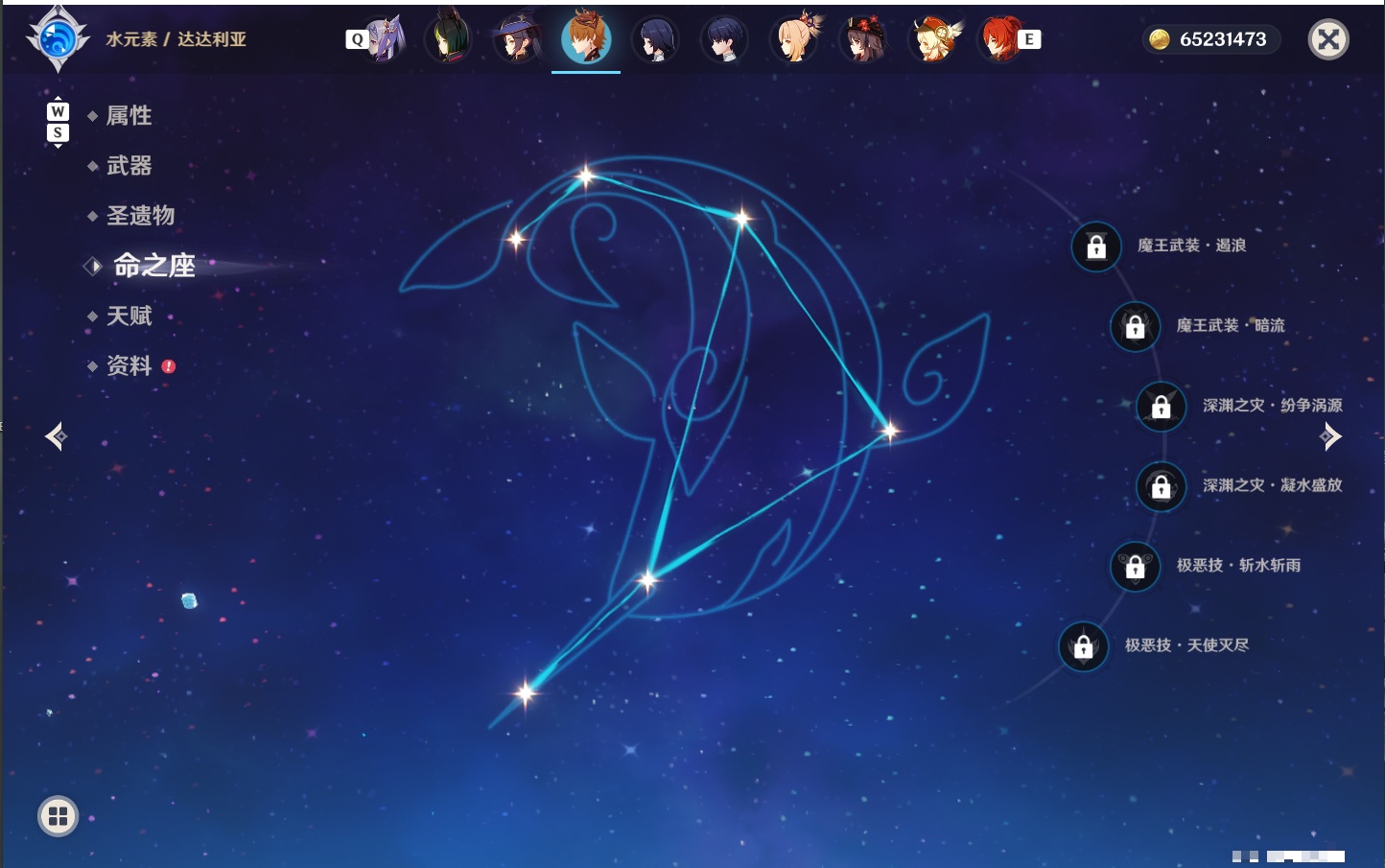Viewport: 1385px width, 868px height.
Task: Close the character screen with X button
Action: coord(1328,39)
